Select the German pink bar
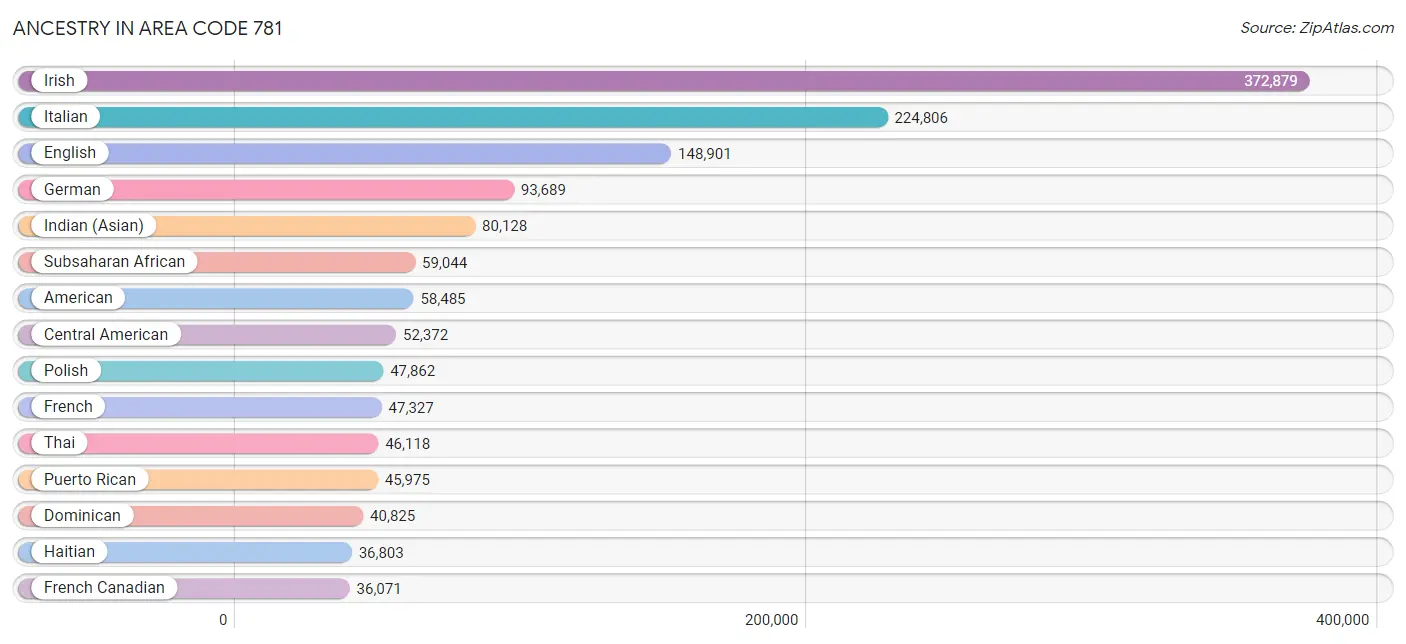Screen dimensions: 1406x644 pyautogui.click(x=266, y=189)
